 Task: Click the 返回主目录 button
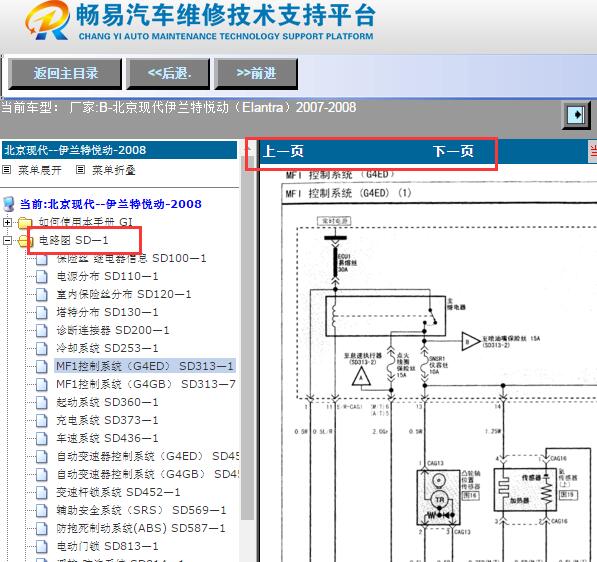tap(65, 73)
